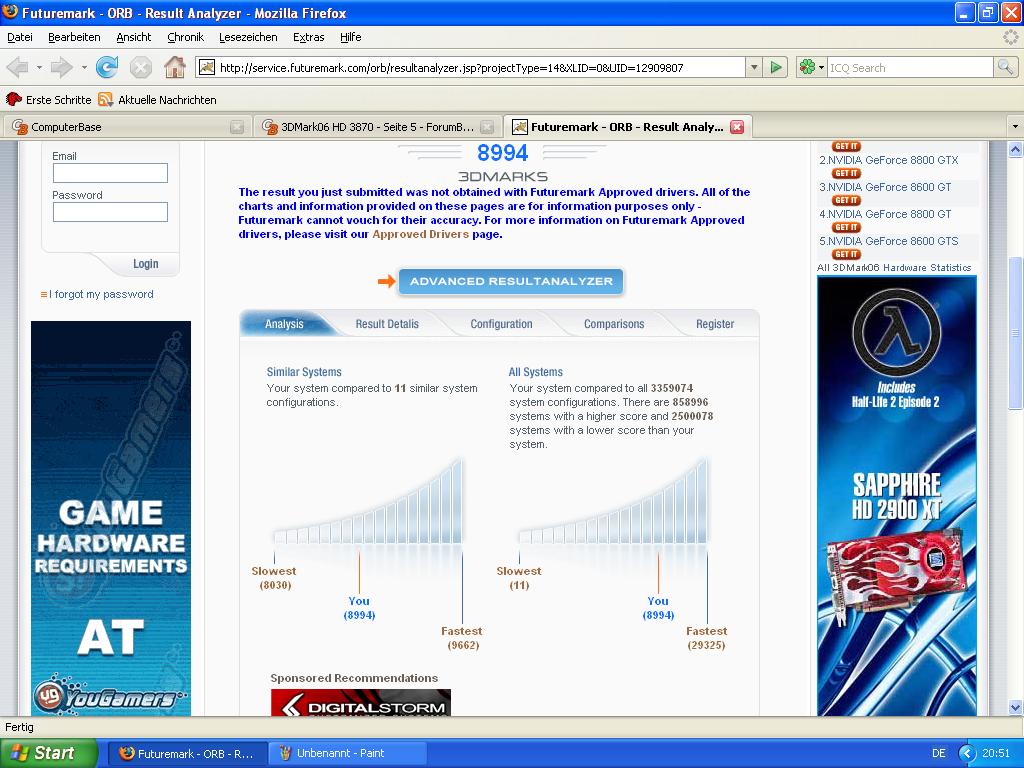Open the Lesezeichen menu

(248, 37)
